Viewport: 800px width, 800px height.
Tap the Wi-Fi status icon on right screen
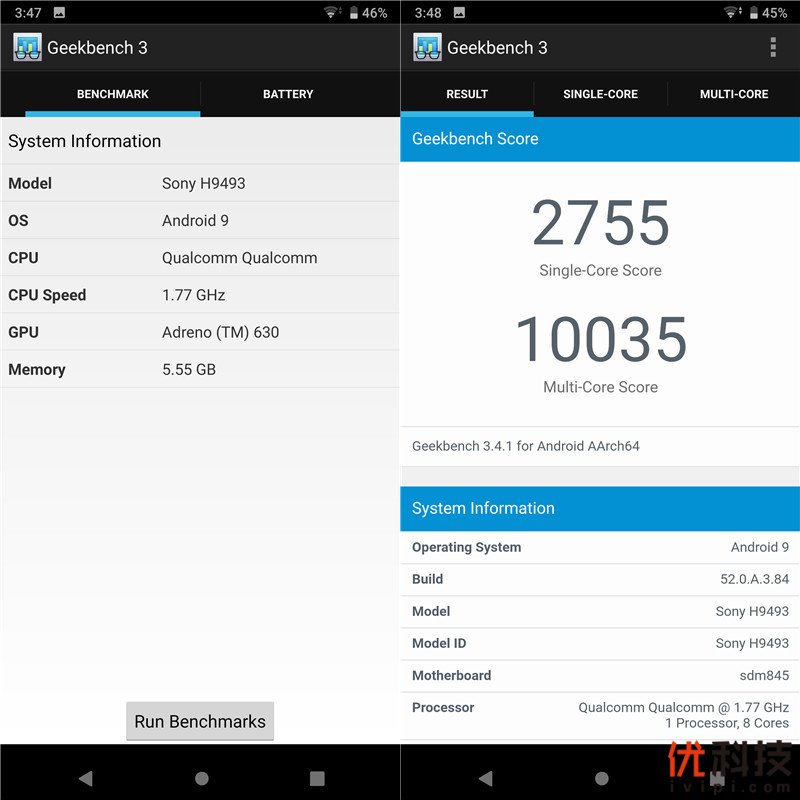click(731, 13)
